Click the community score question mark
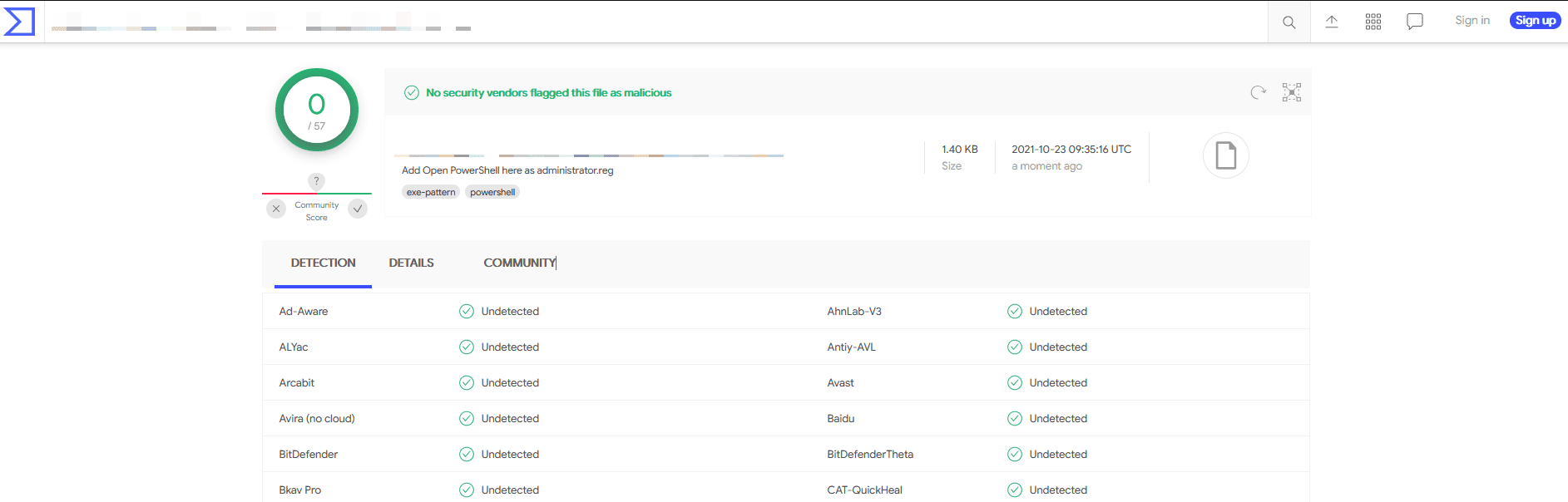 (x=316, y=181)
